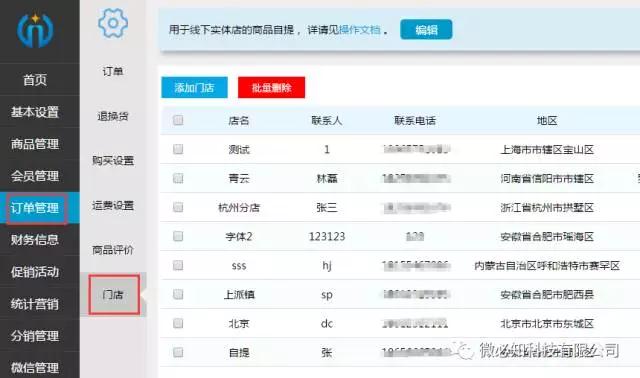
Task: Select 退换货 submenu item
Action: [x=113, y=116]
